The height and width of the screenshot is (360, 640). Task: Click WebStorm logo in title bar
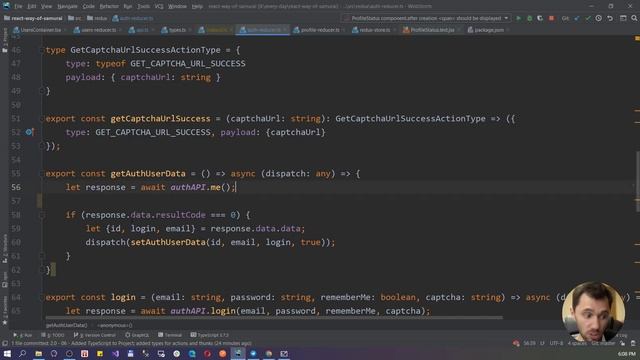tap(6, 6)
